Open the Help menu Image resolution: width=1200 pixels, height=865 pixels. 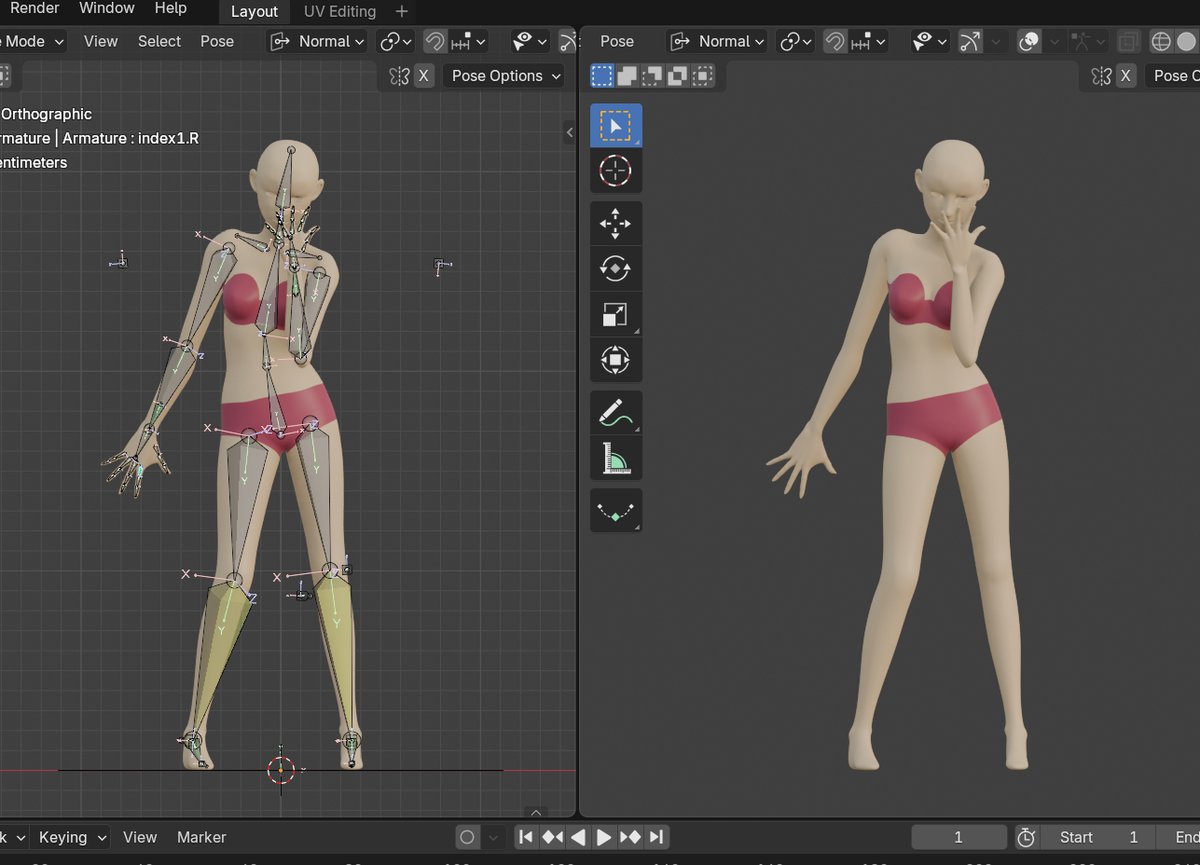pyautogui.click(x=171, y=8)
